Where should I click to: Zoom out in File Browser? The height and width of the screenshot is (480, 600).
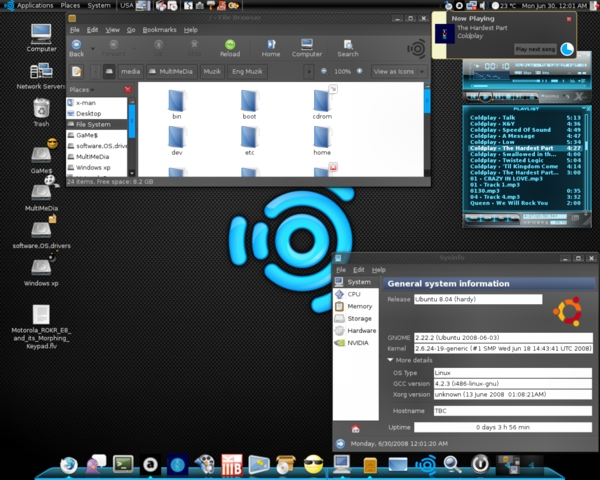324,71
